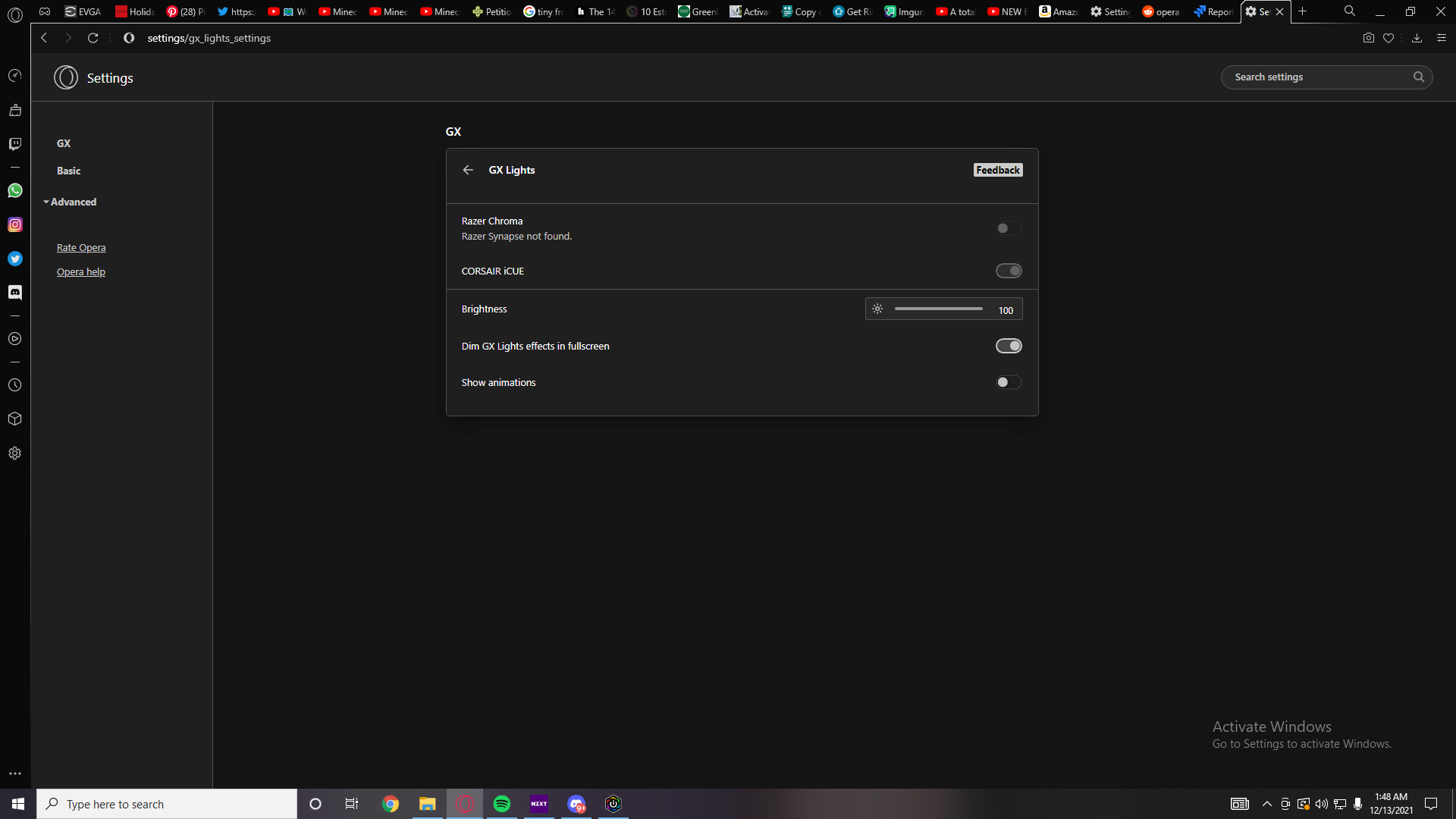The width and height of the screenshot is (1456, 819).
Task: Click the settings search input field
Action: coord(1322,76)
